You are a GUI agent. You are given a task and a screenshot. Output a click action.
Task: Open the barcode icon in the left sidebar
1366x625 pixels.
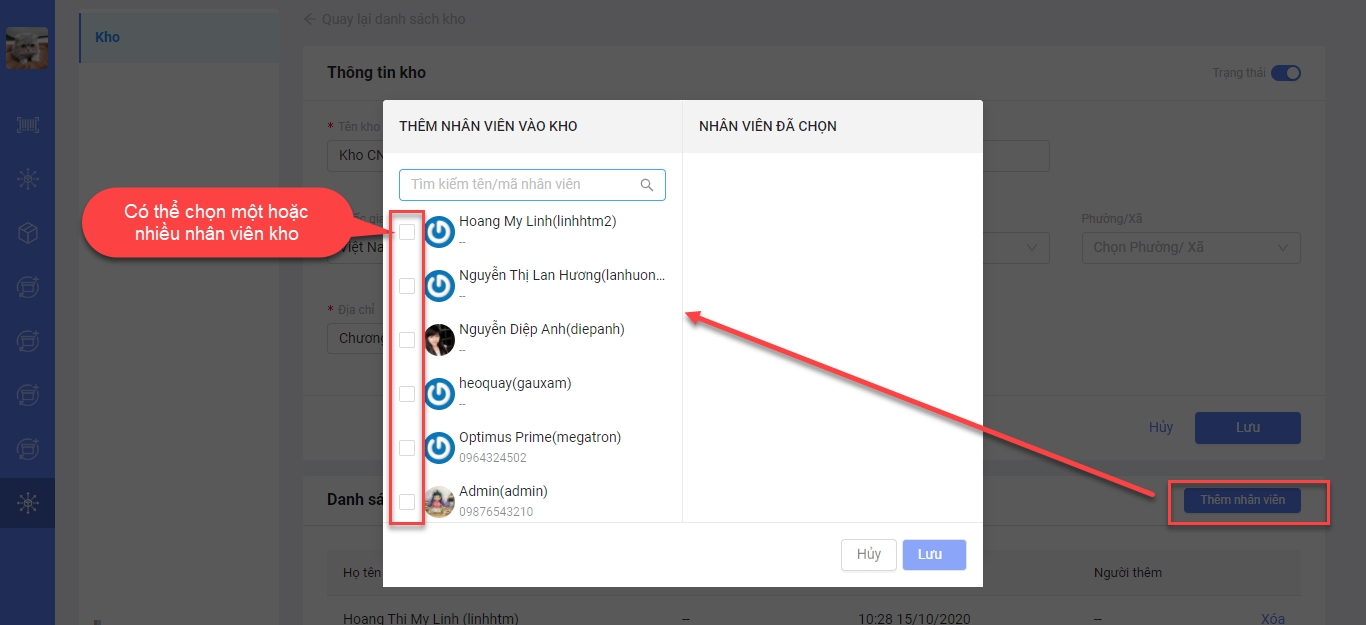pyautogui.click(x=27, y=125)
